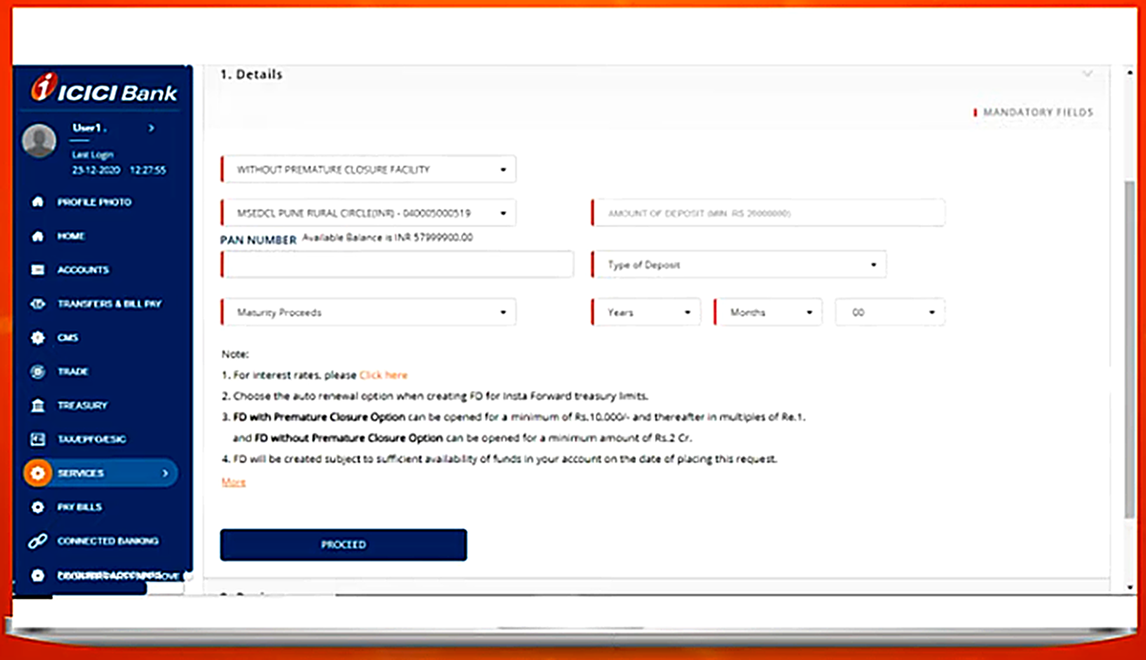This screenshot has height=660, width=1146.
Task: Click the Profile Photo sidebar icon
Action: pyautogui.click(x=38, y=202)
